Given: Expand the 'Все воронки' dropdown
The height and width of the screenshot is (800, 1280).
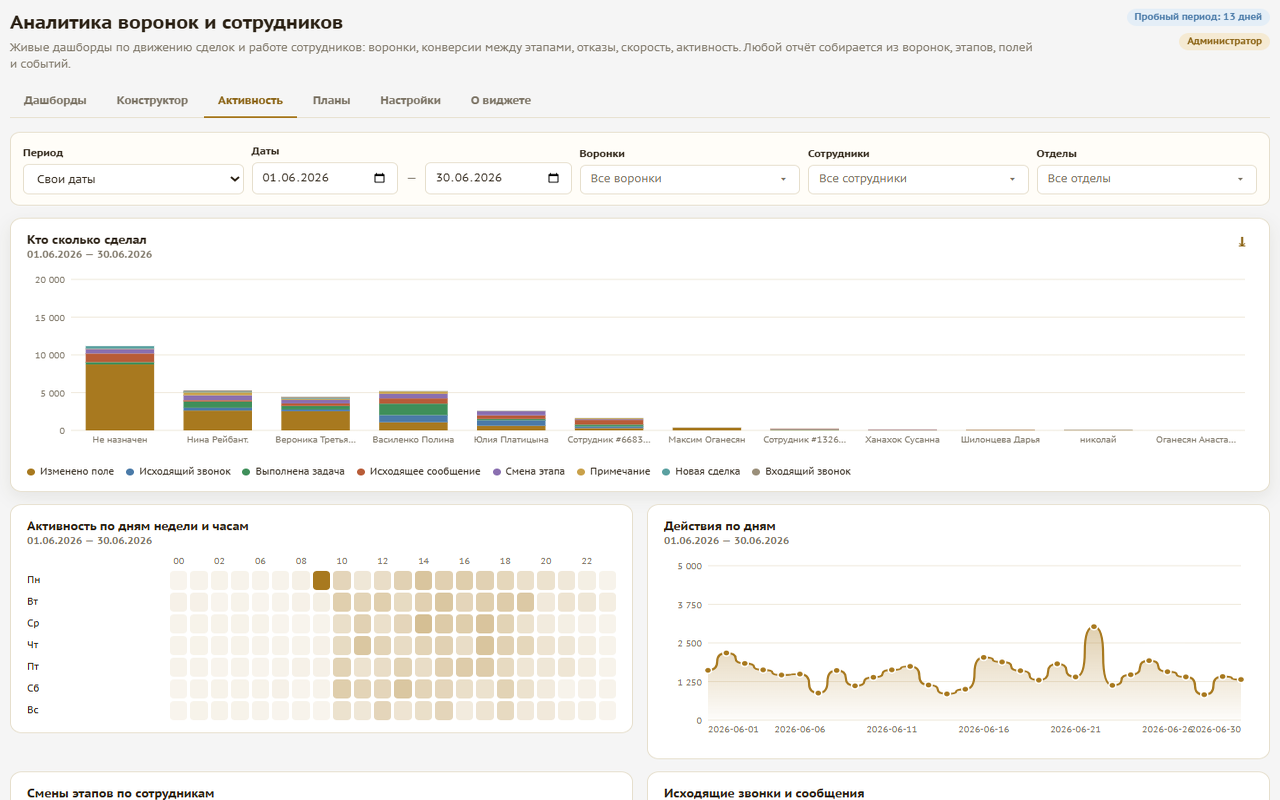Looking at the screenshot, I should click(689, 179).
